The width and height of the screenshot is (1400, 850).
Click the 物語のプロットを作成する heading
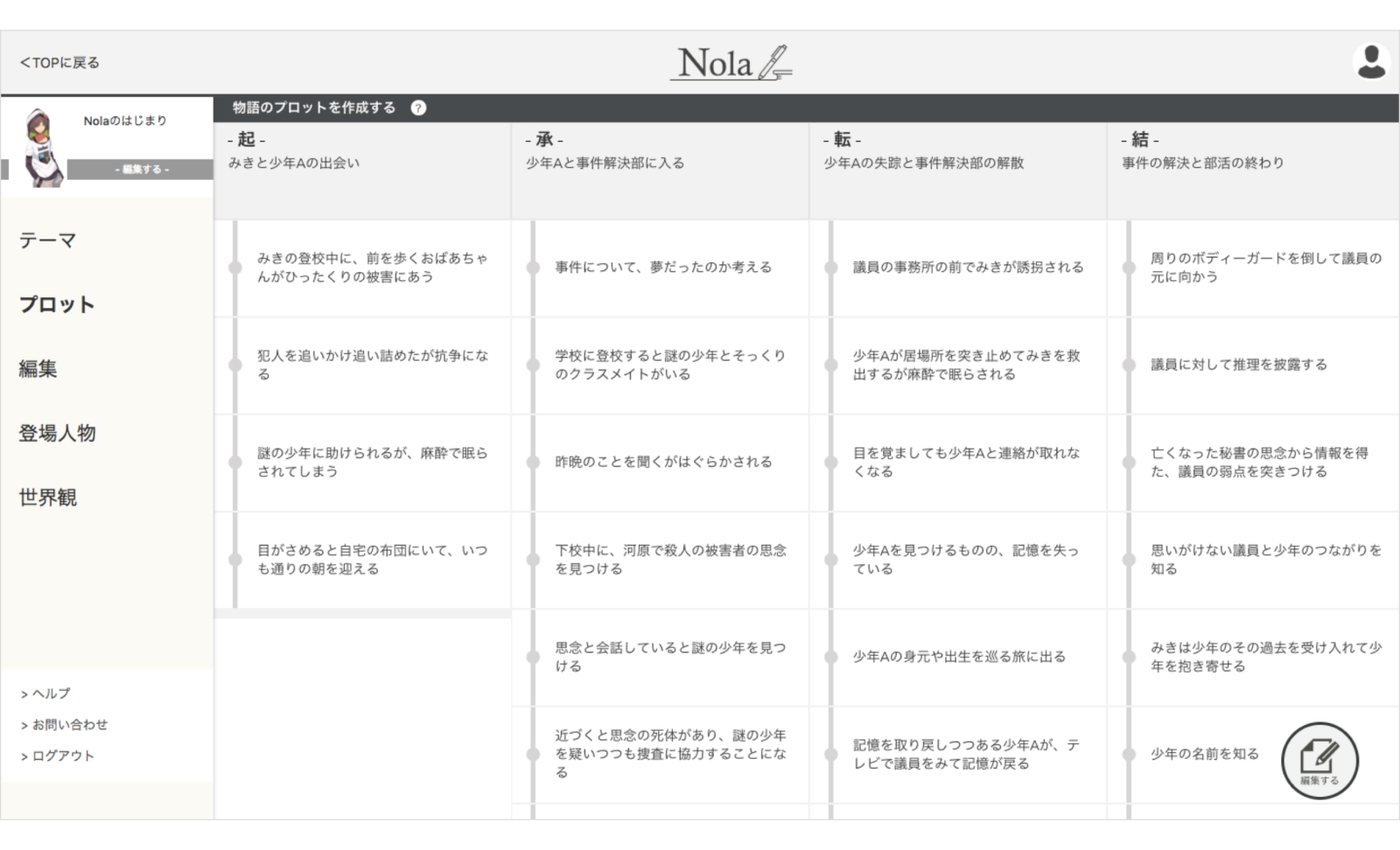(x=314, y=108)
